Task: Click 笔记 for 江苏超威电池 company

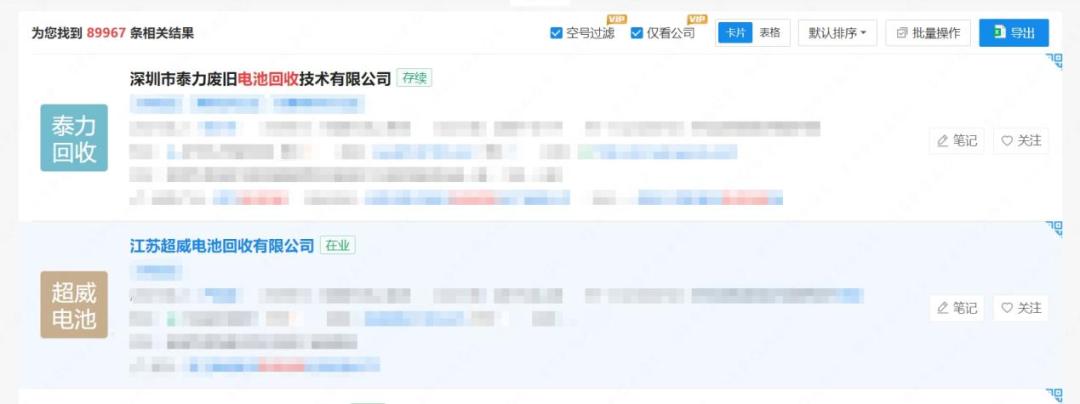Action: click(957, 308)
